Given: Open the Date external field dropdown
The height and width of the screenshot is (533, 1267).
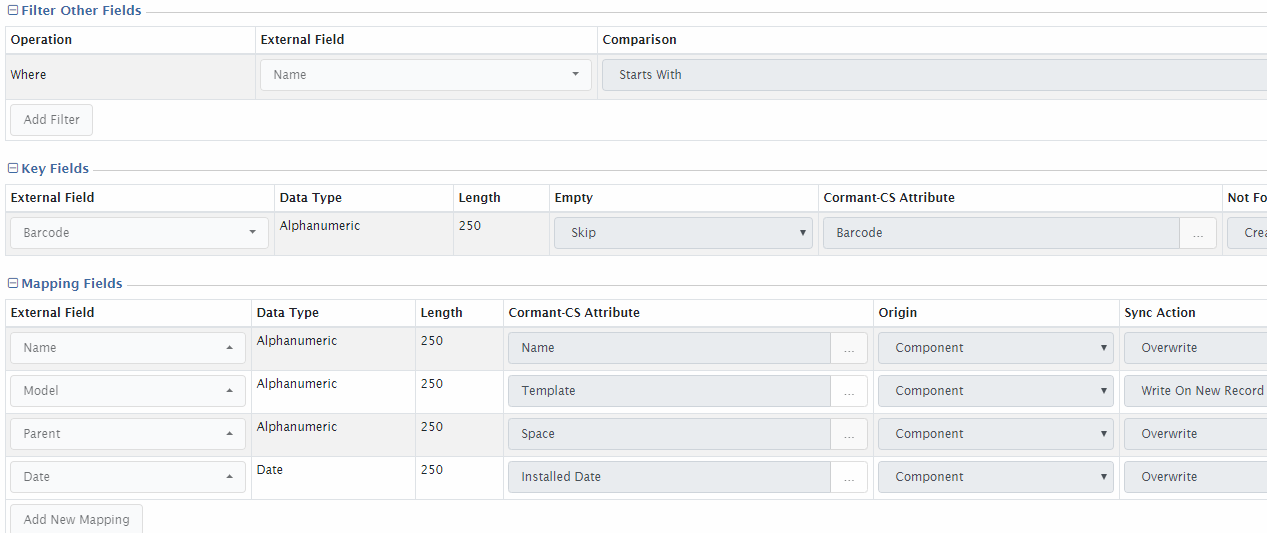Looking at the screenshot, I should click(x=127, y=477).
